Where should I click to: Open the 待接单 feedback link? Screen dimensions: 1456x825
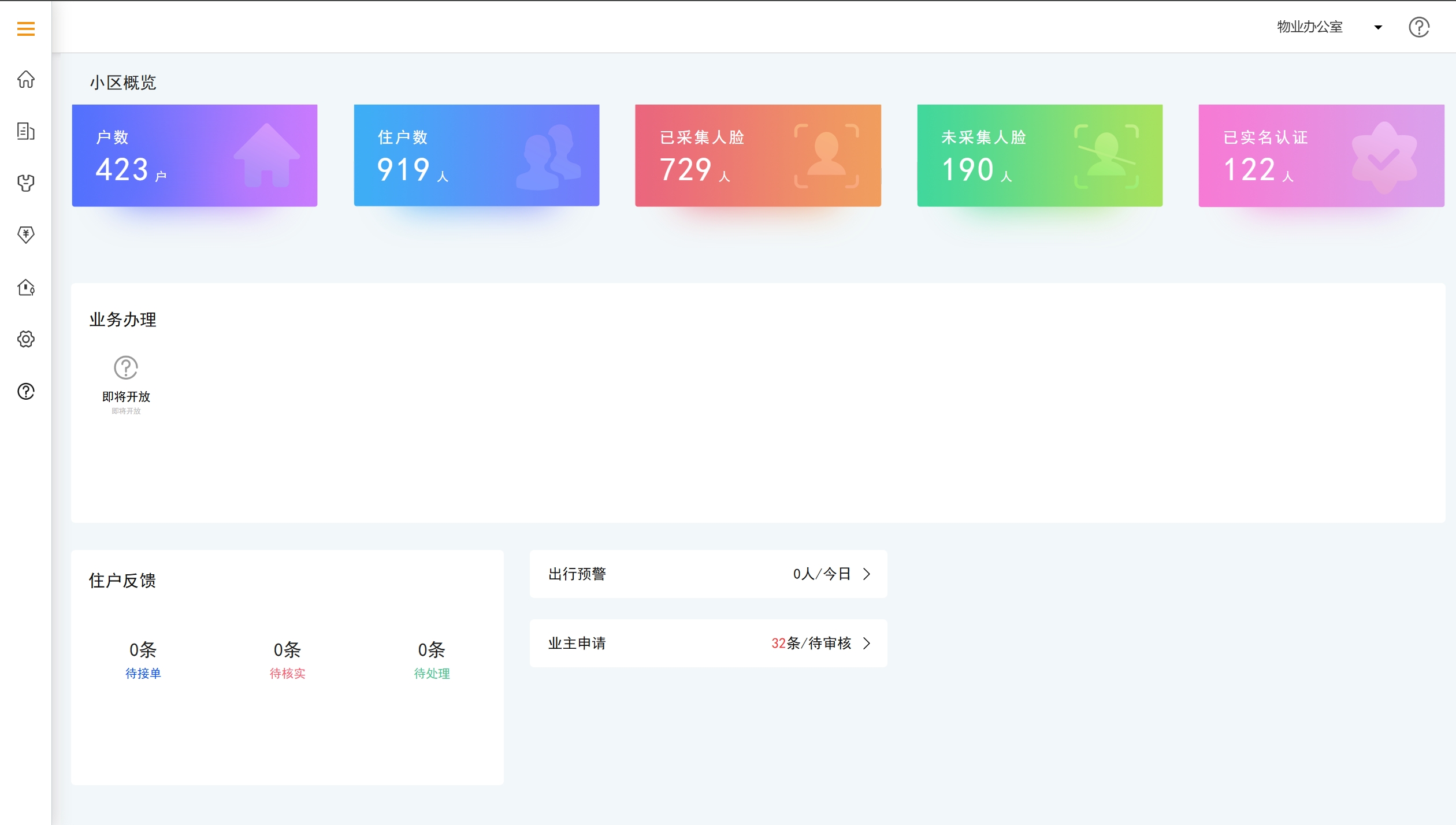pyautogui.click(x=143, y=674)
